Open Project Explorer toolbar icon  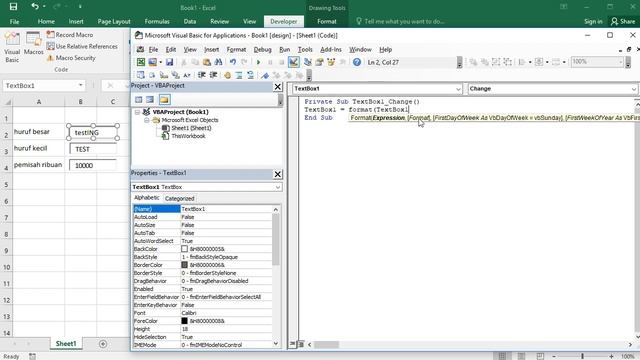pos(308,62)
